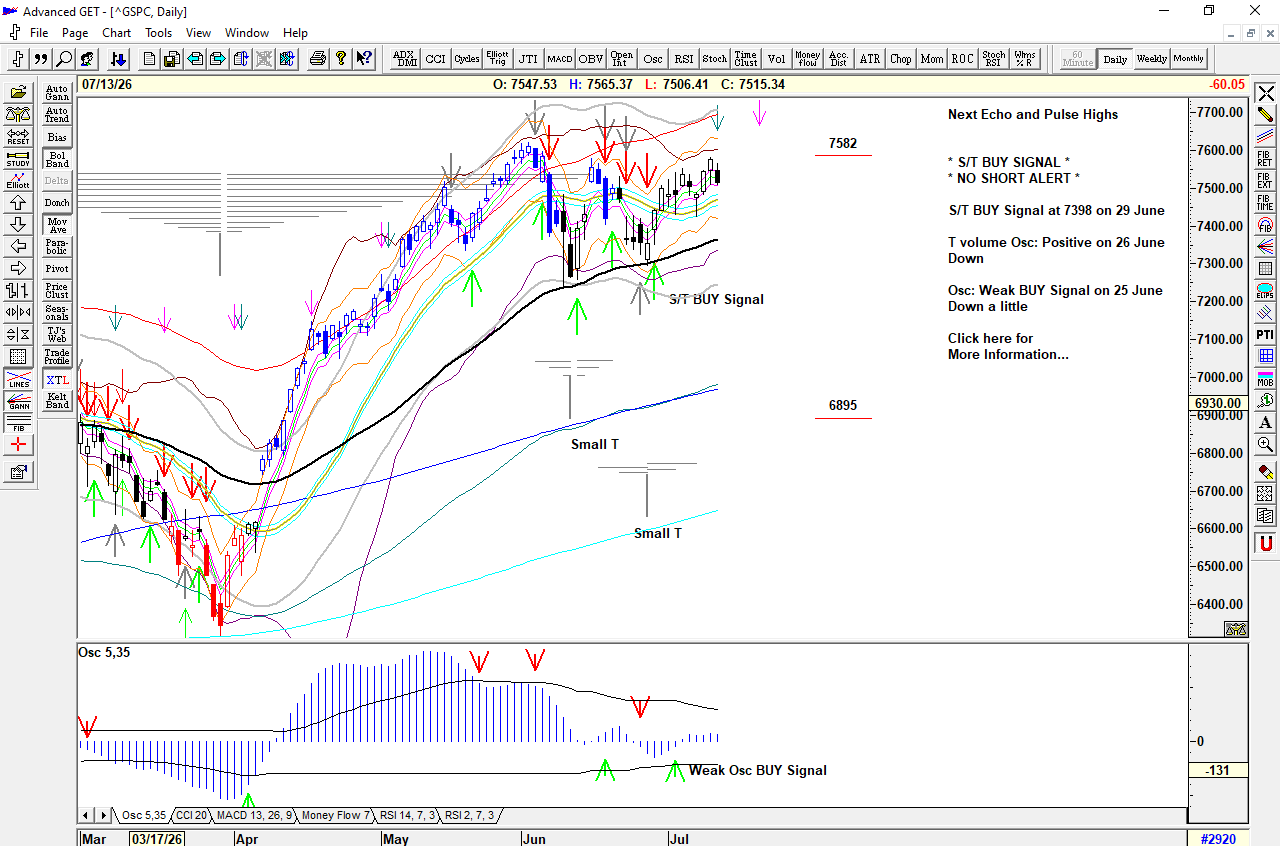Image resolution: width=1280 pixels, height=846 pixels.
Task: Toggle the XTL study button
Action: pos(57,380)
